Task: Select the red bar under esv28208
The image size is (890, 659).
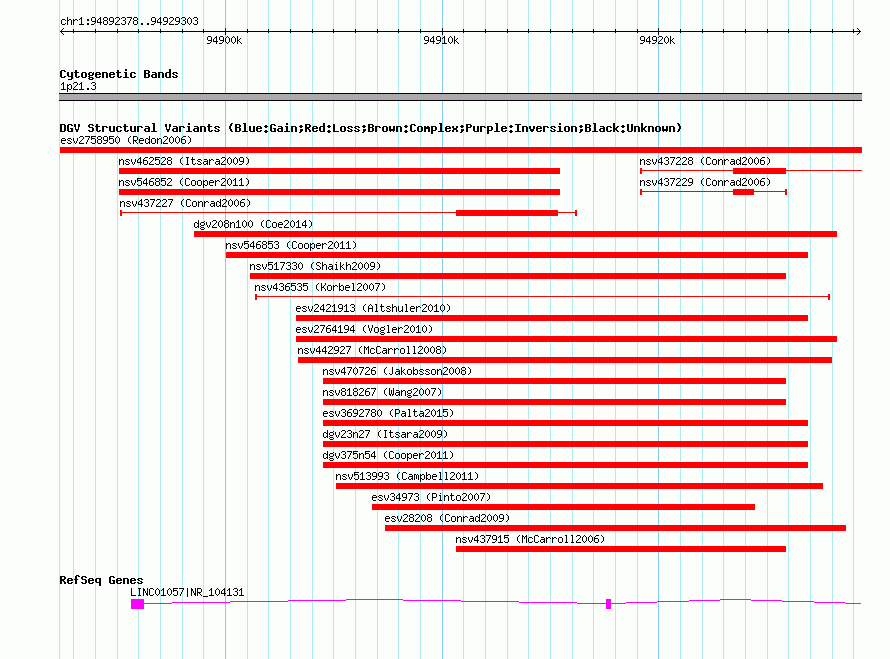Action: point(615,528)
